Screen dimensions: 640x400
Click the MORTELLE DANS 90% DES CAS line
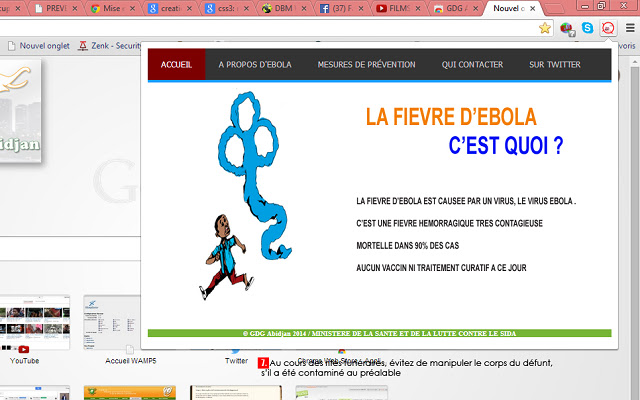[407, 246]
